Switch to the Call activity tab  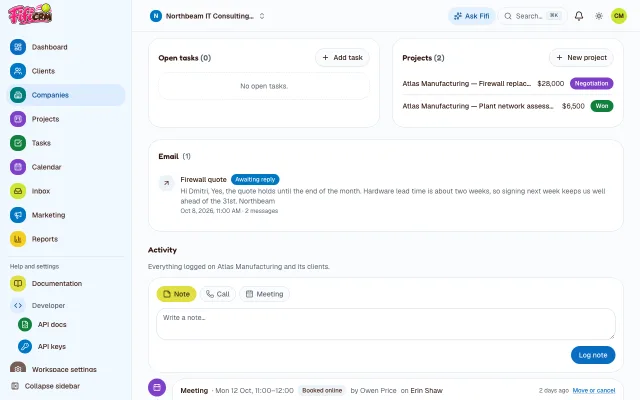tap(218, 294)
